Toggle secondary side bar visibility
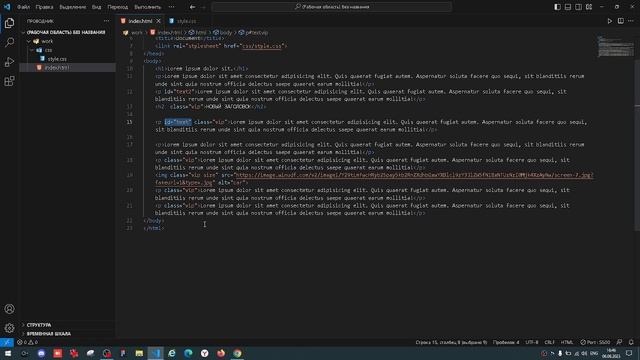The width and height of the screenshot is (640, 360). pyautogui.click(x=578, y=7)
